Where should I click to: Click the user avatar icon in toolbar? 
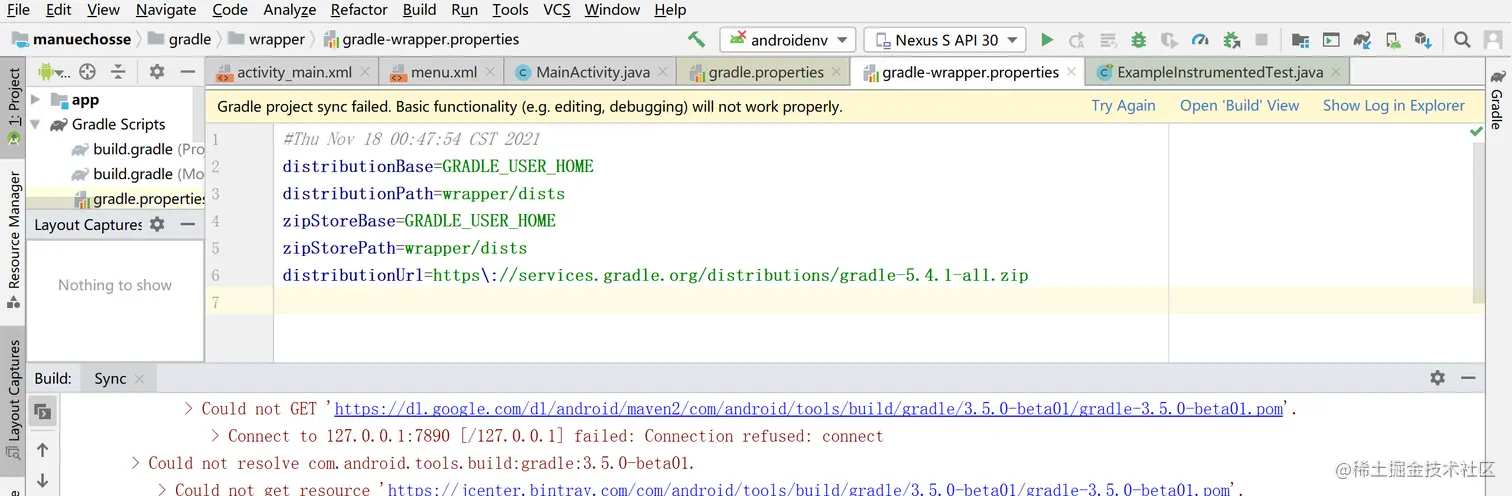(x=1493, y=40)
